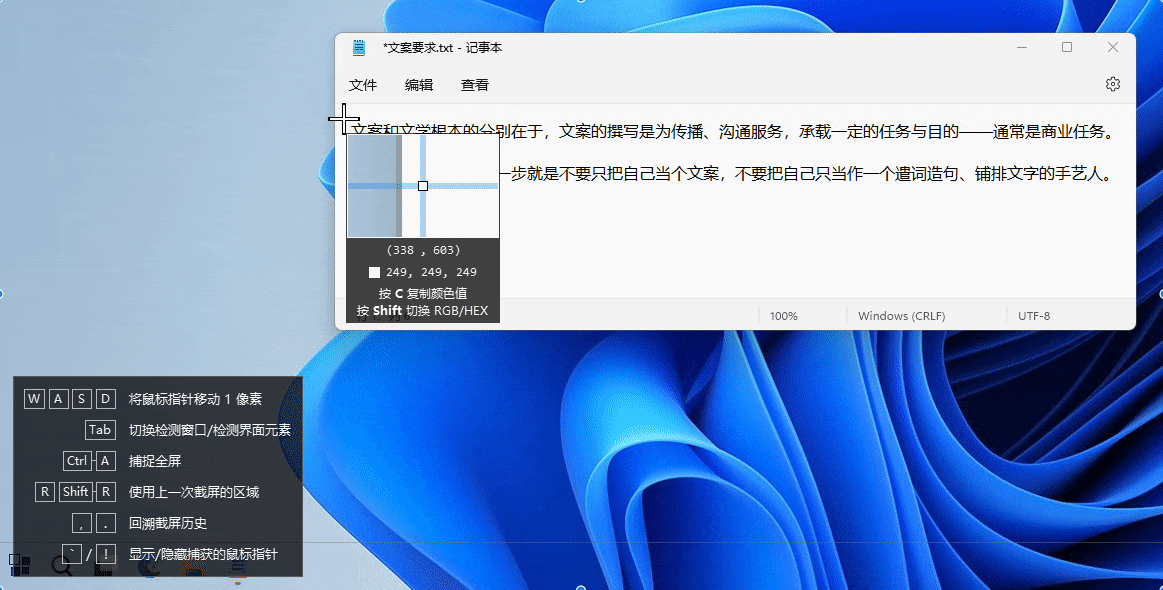Screen dimensions: 1163x590
Task: Open the 文件 menu
Action: (x=362, y=86)
